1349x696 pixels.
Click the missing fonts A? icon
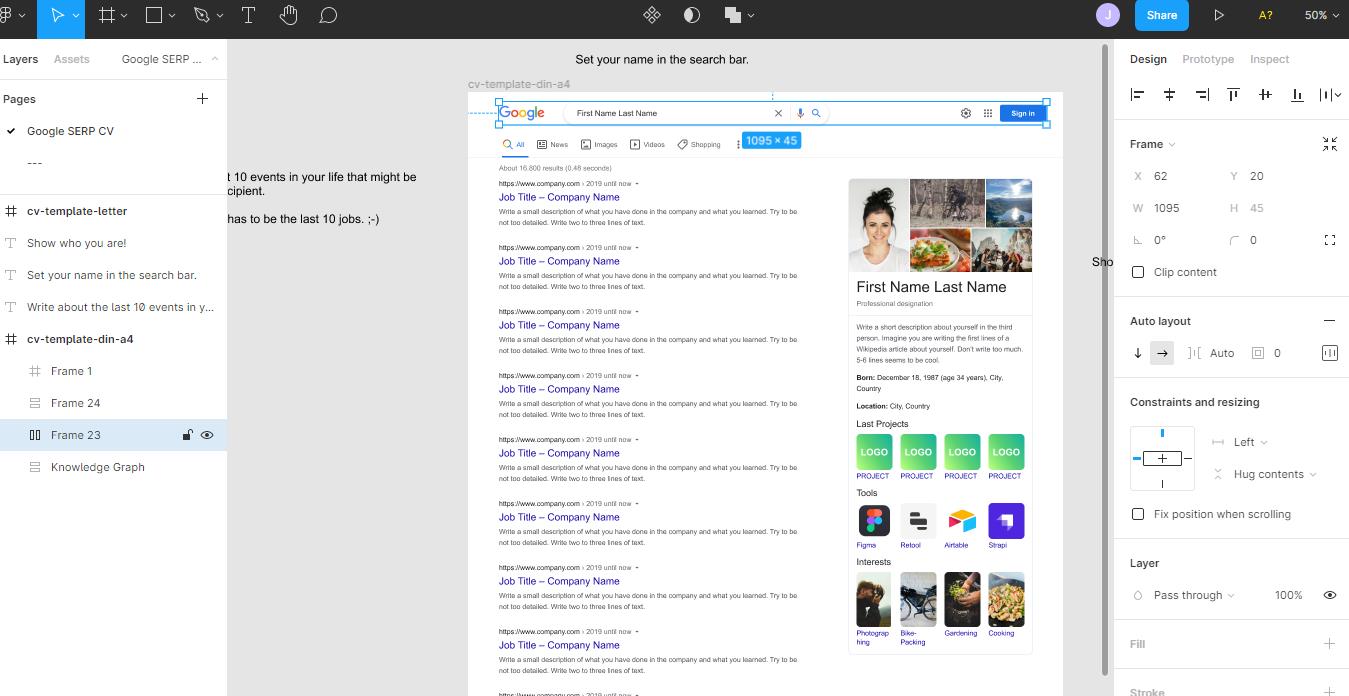[x=1265, y=15]
